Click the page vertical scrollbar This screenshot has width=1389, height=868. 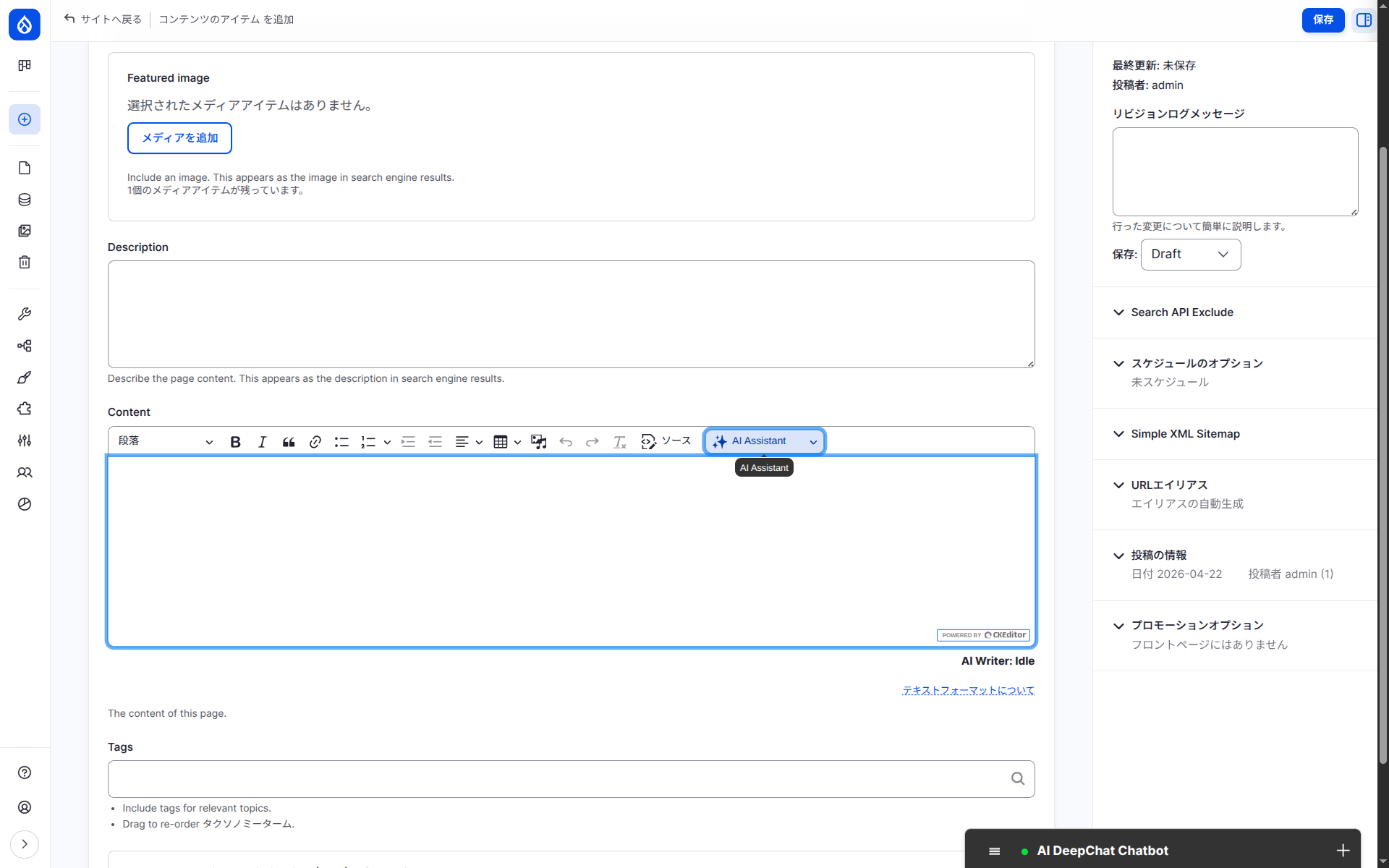[x=1382, y=456]
